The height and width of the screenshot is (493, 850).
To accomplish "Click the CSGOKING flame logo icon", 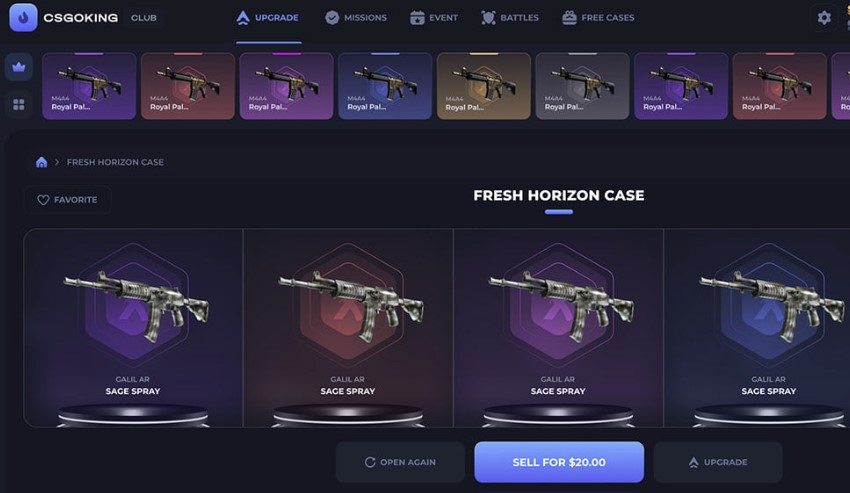I will (23, 17).
